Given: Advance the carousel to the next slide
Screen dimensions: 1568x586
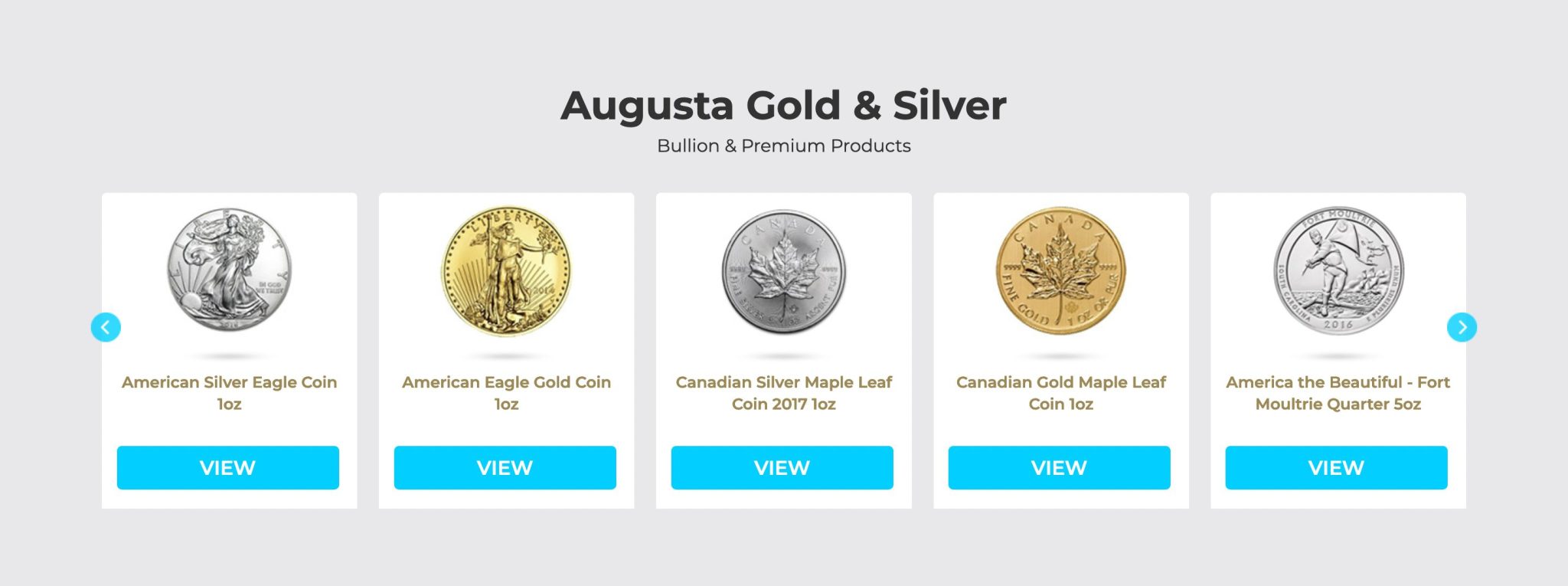Looking at the screenshot, I should tap(1462, 326).
